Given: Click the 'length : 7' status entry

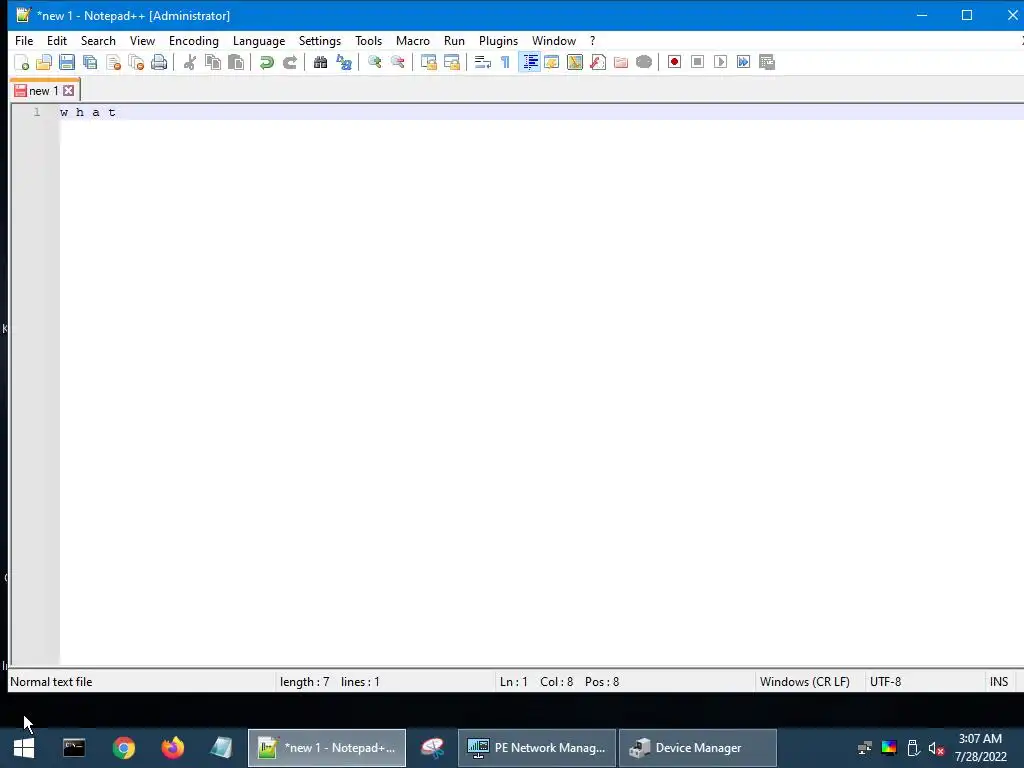Looking at the screenshot, I should tap(304, 682).
